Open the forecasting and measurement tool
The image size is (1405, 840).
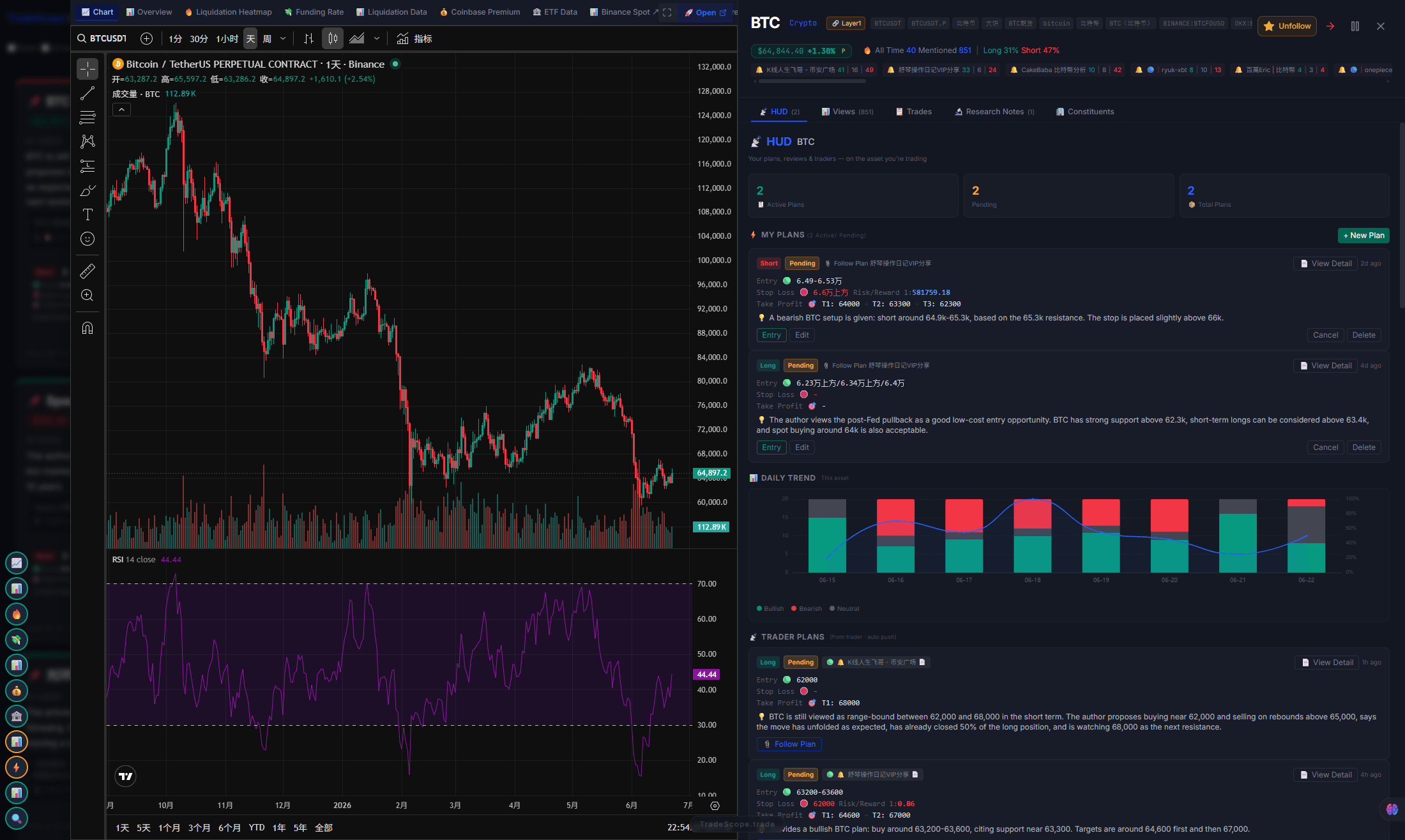pyautogui.click(x=87, y=166)
